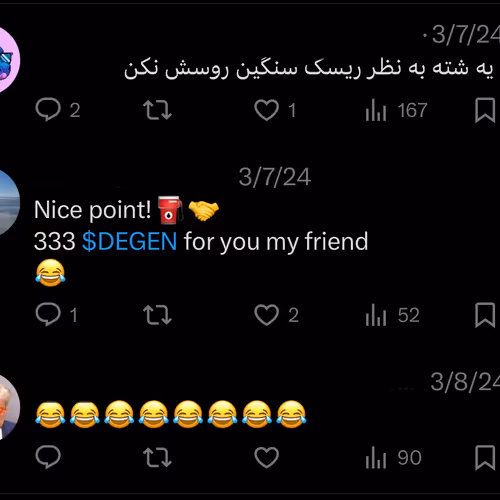Retweet the Nice point tweet
The width and height of the screenshot is (500, 500).
(x=157, y=315)
